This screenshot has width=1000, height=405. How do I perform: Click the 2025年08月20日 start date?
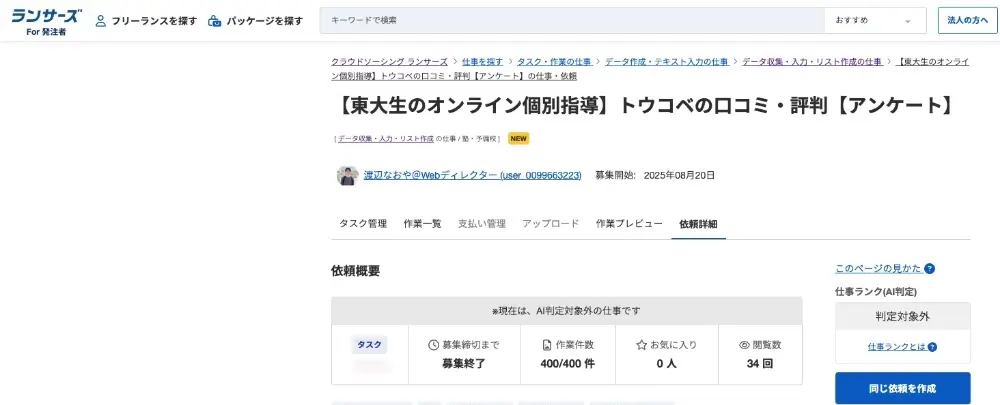click(x=679, y=175)
